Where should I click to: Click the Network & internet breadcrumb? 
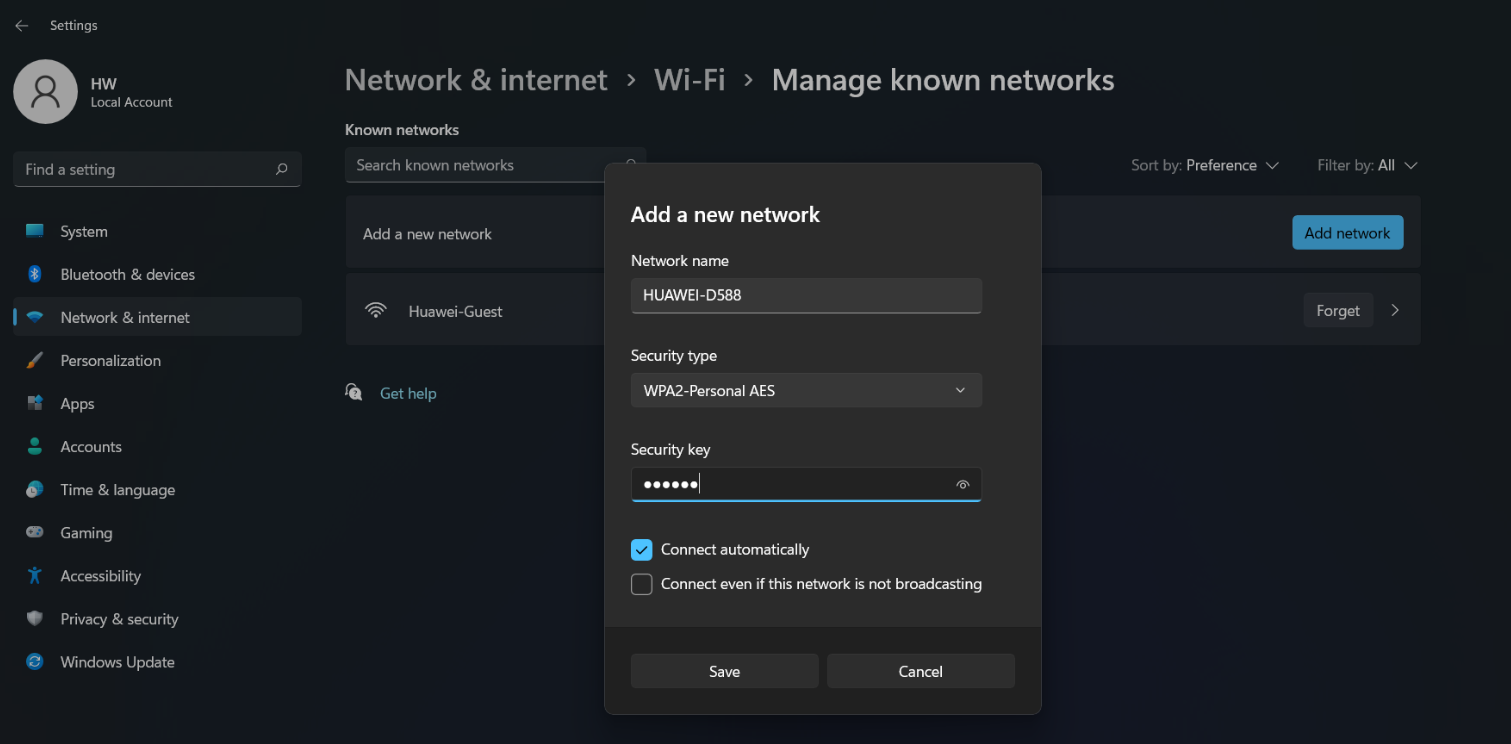click(x=476, y=80)
